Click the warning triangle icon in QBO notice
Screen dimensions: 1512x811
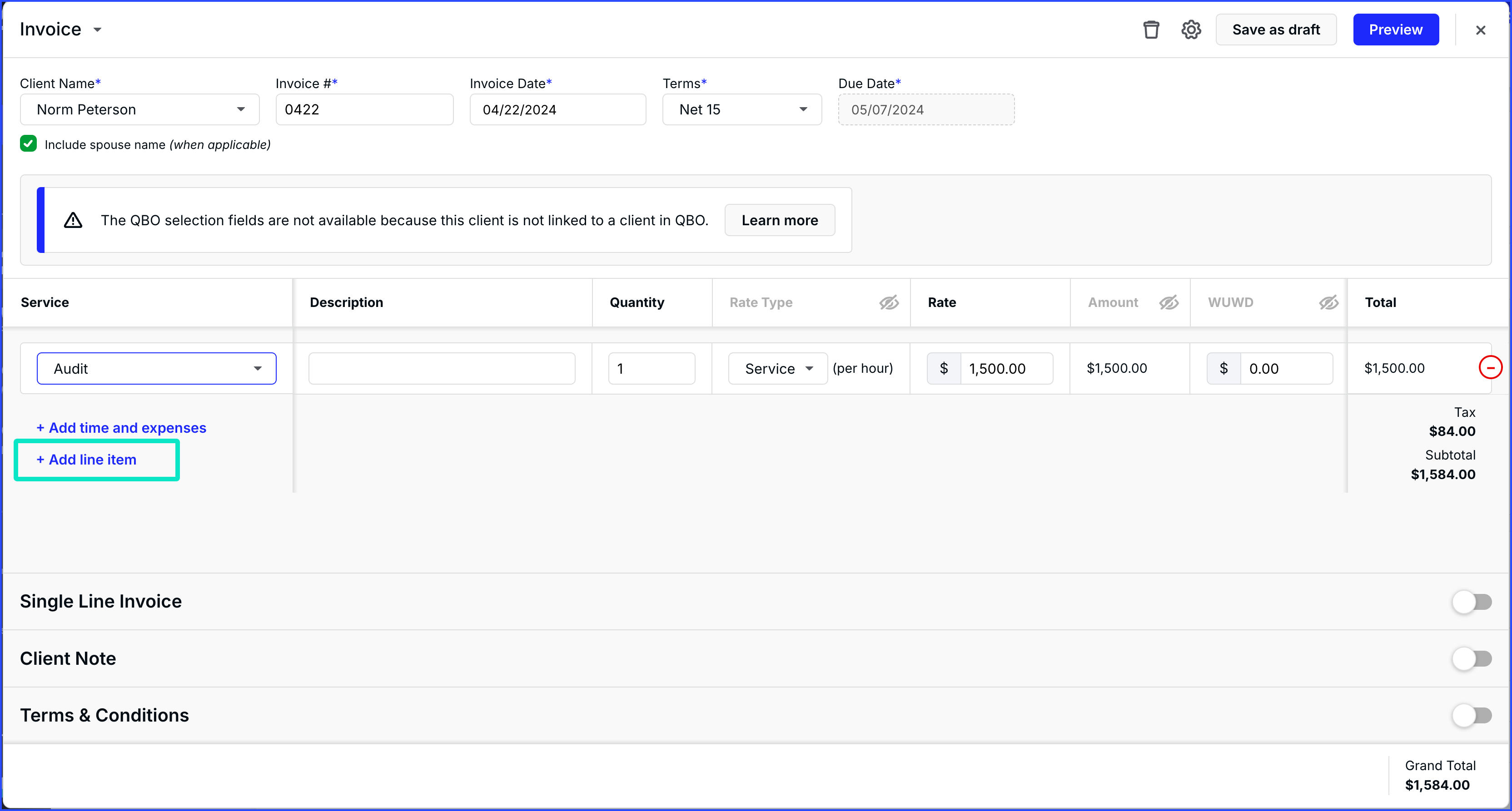pos(73,220)
